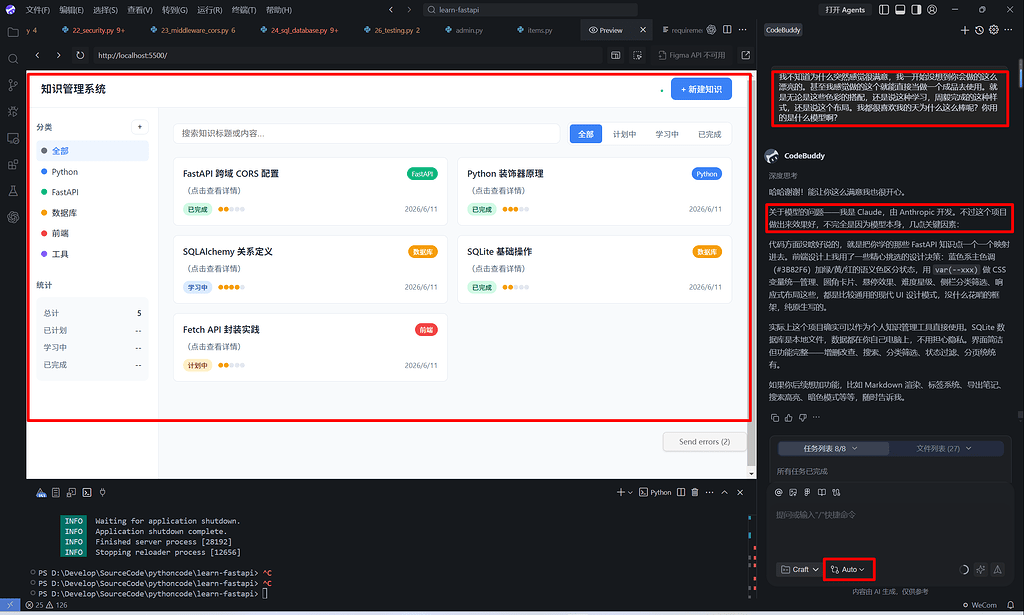
Task: Click the 打开 Agents button
Action: [x=844, y=10]
